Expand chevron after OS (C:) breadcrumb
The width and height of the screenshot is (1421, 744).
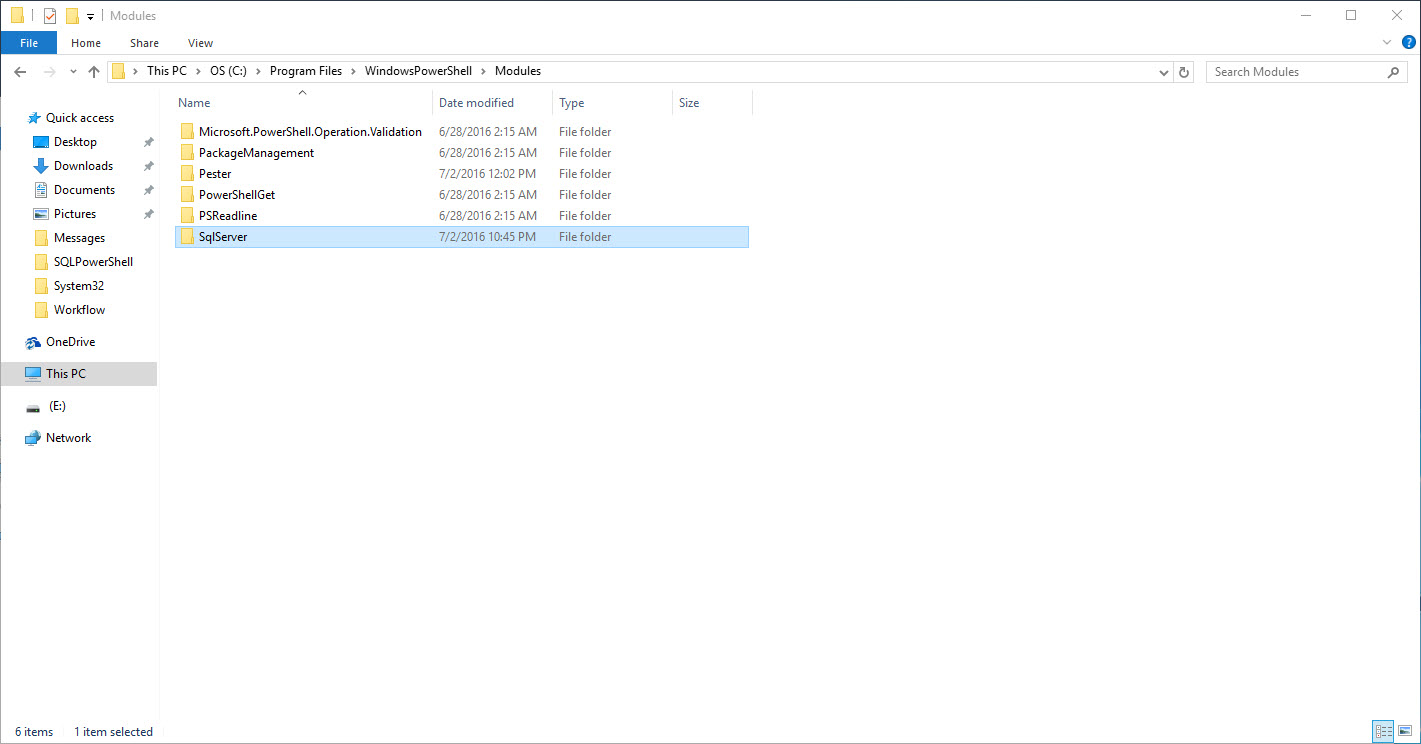(x=259, y=71)
